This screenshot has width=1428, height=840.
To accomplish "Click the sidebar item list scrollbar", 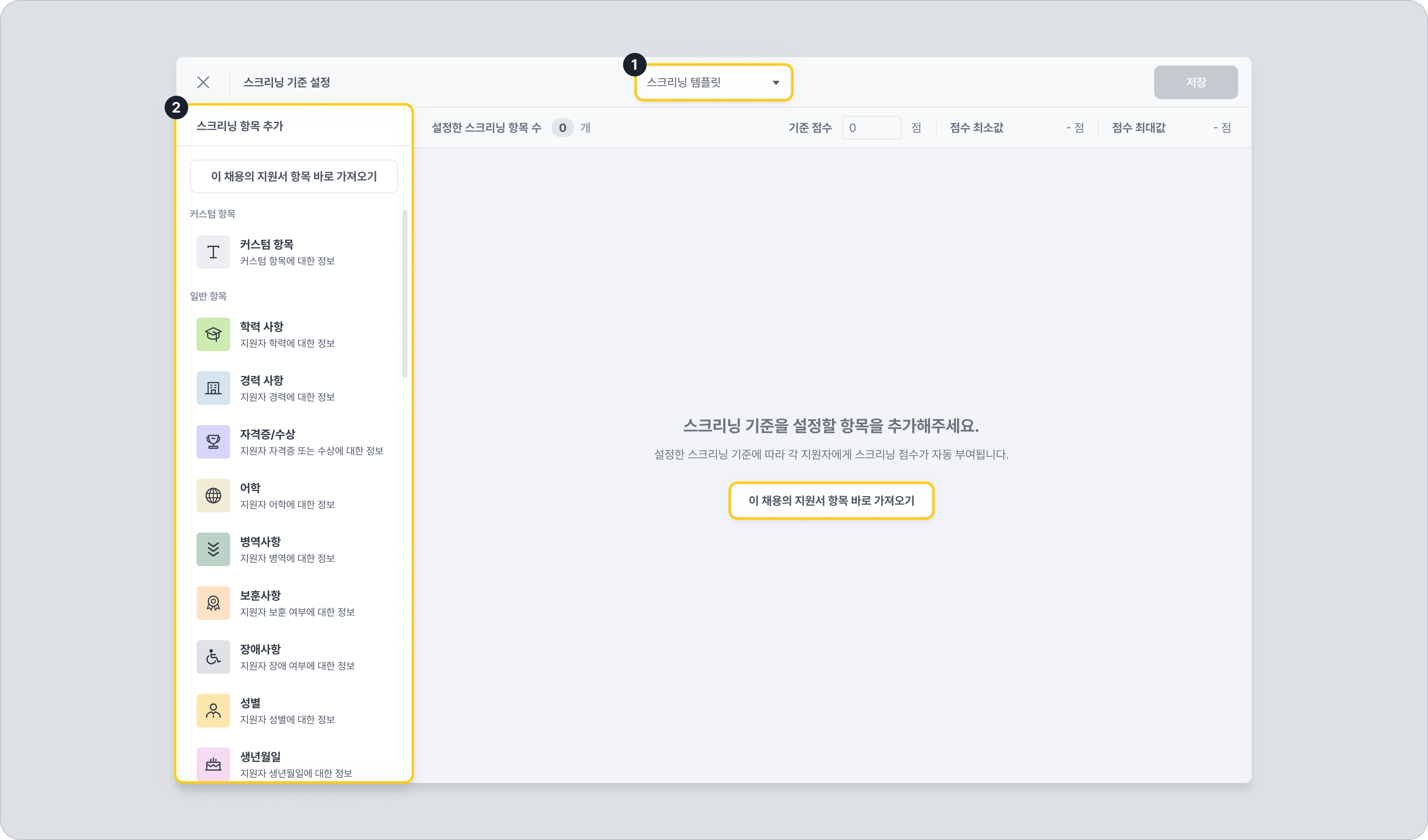I will pos(404,294).
